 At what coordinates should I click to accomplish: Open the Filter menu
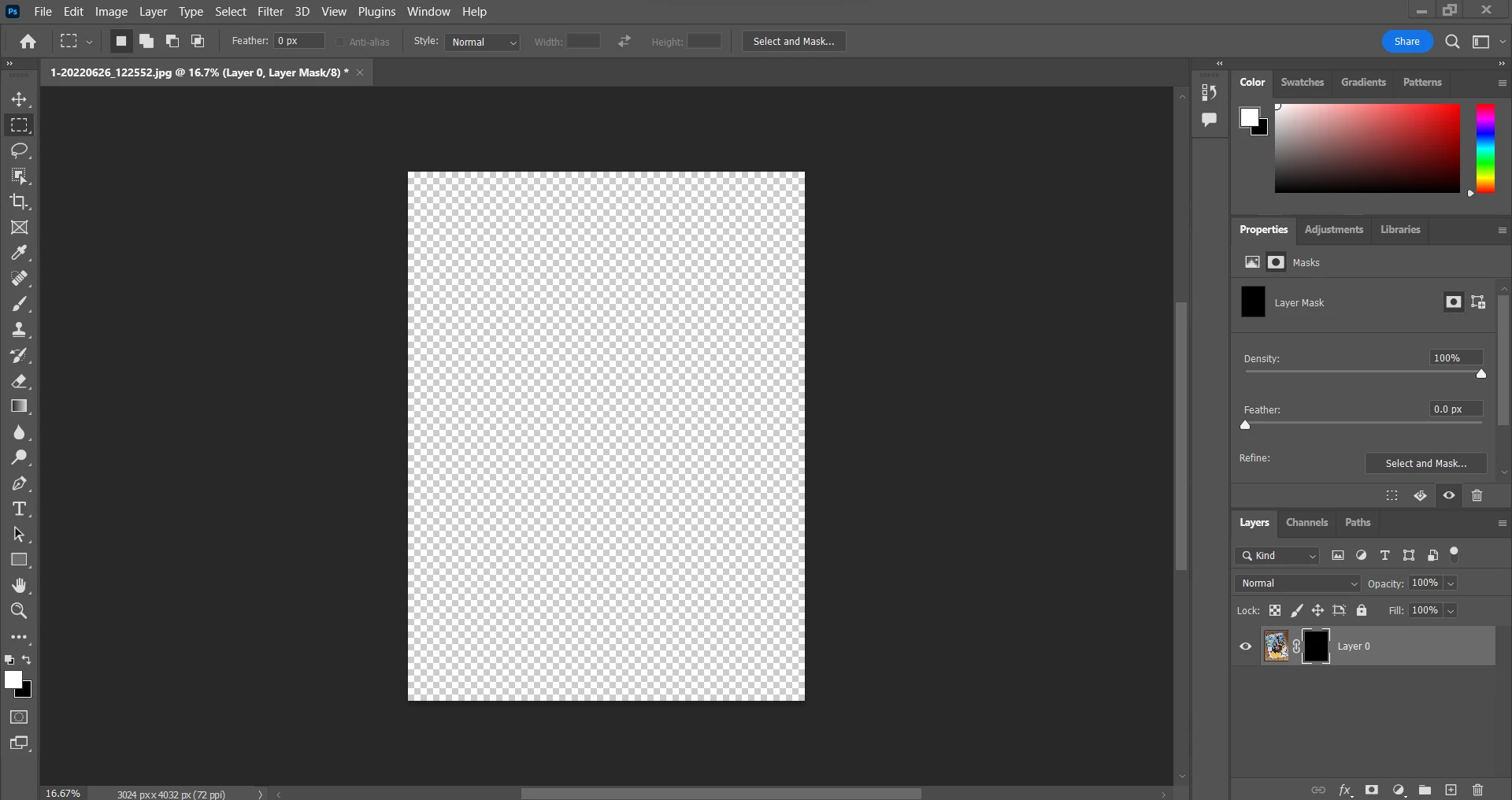pos(270,12)
